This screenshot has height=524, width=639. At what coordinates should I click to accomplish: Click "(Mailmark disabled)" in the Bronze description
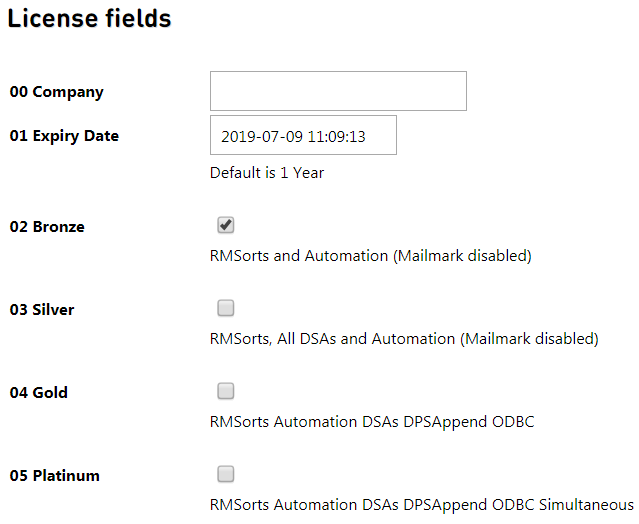coord(463,256)
